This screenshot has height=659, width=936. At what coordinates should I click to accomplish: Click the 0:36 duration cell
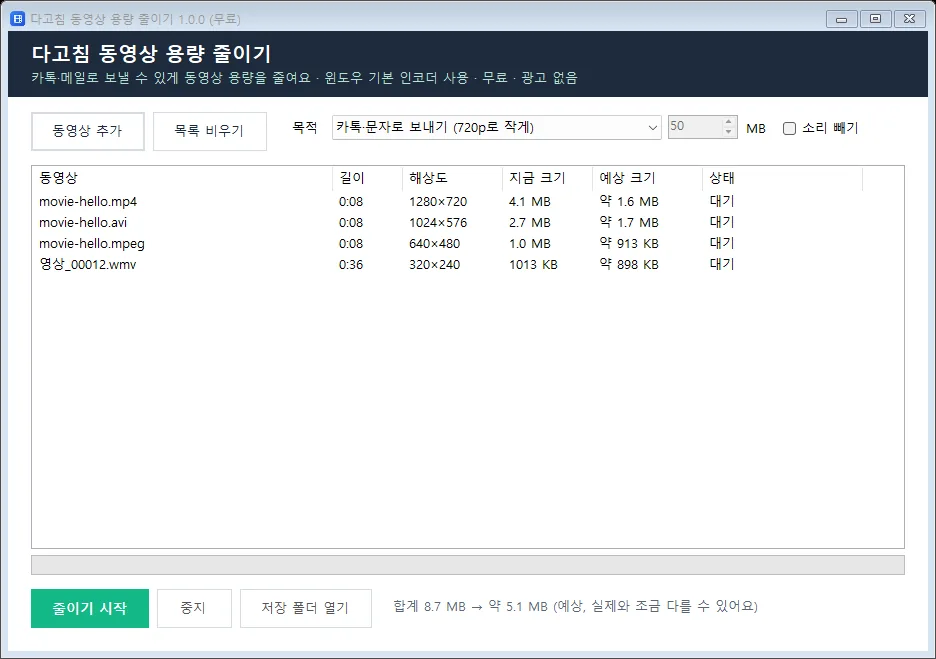(351, 264)
